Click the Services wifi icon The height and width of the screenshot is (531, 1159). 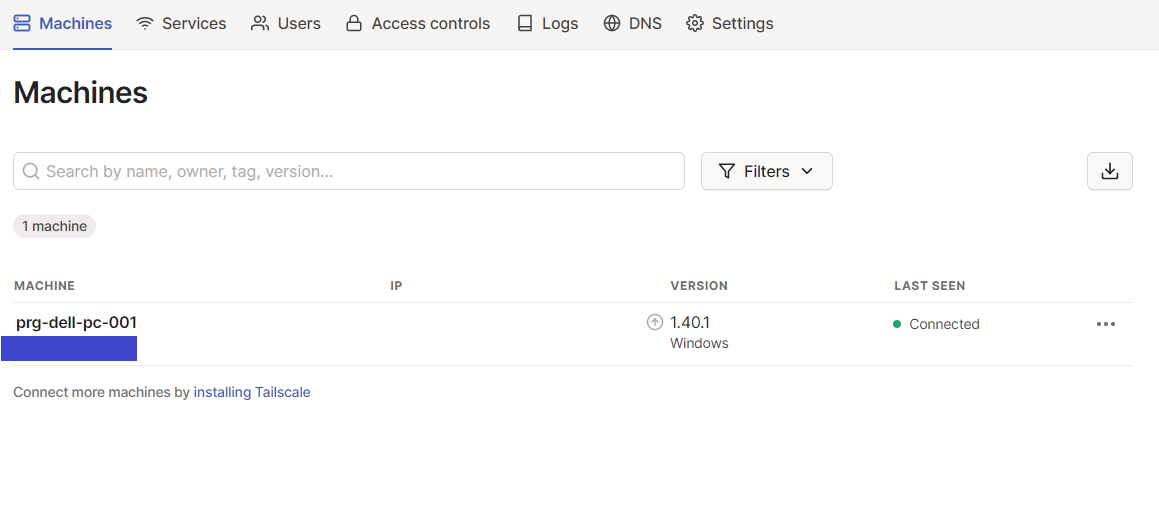145,23
